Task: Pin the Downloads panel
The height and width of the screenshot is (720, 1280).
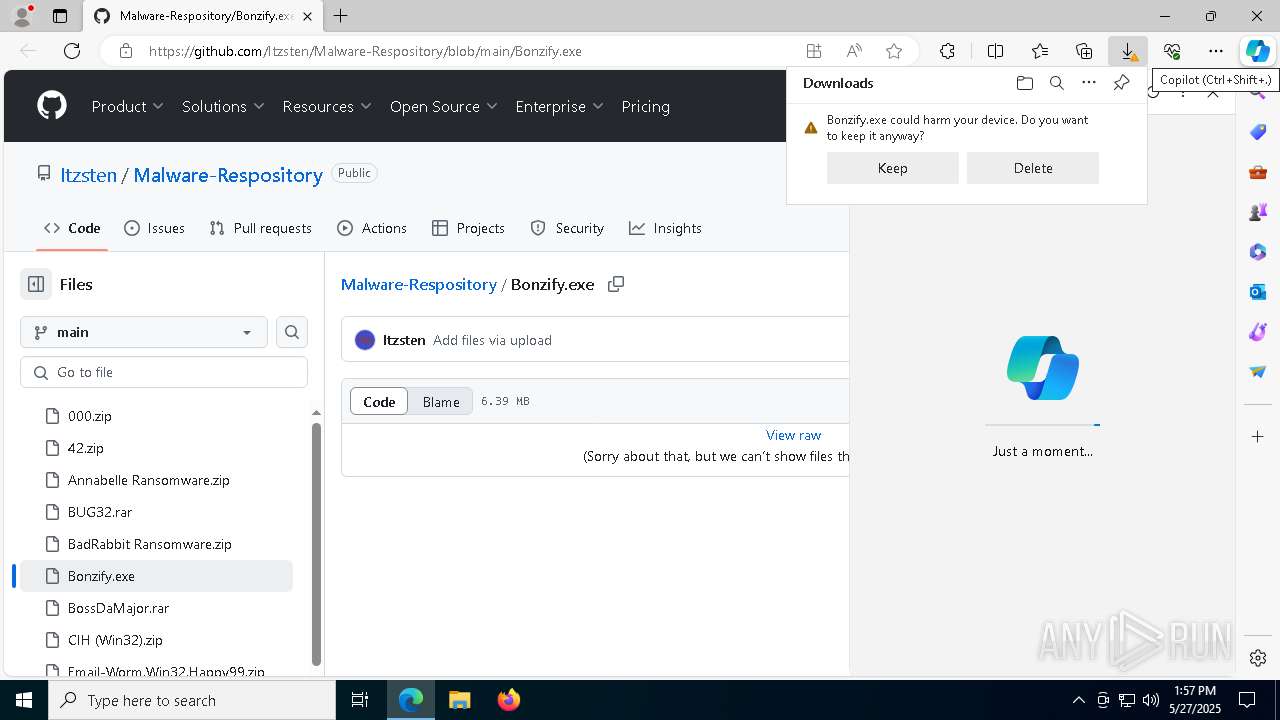Action: [1121, 83]
